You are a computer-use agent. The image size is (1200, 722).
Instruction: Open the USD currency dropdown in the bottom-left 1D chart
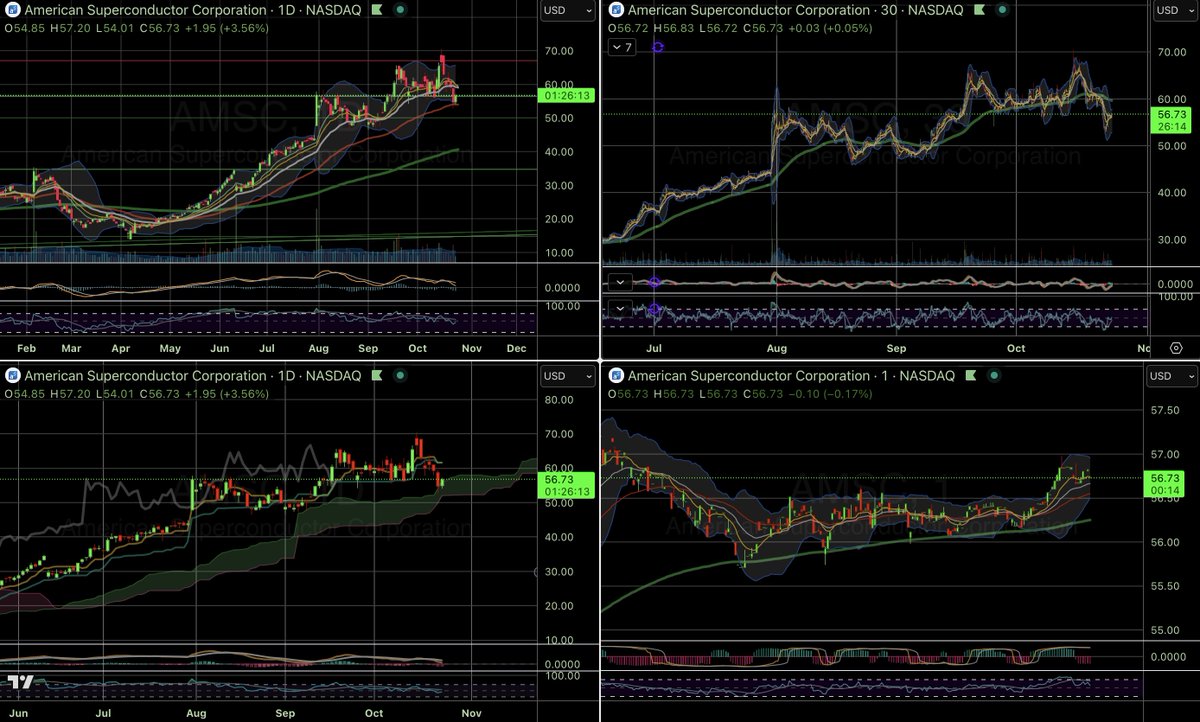pos(567,376)
